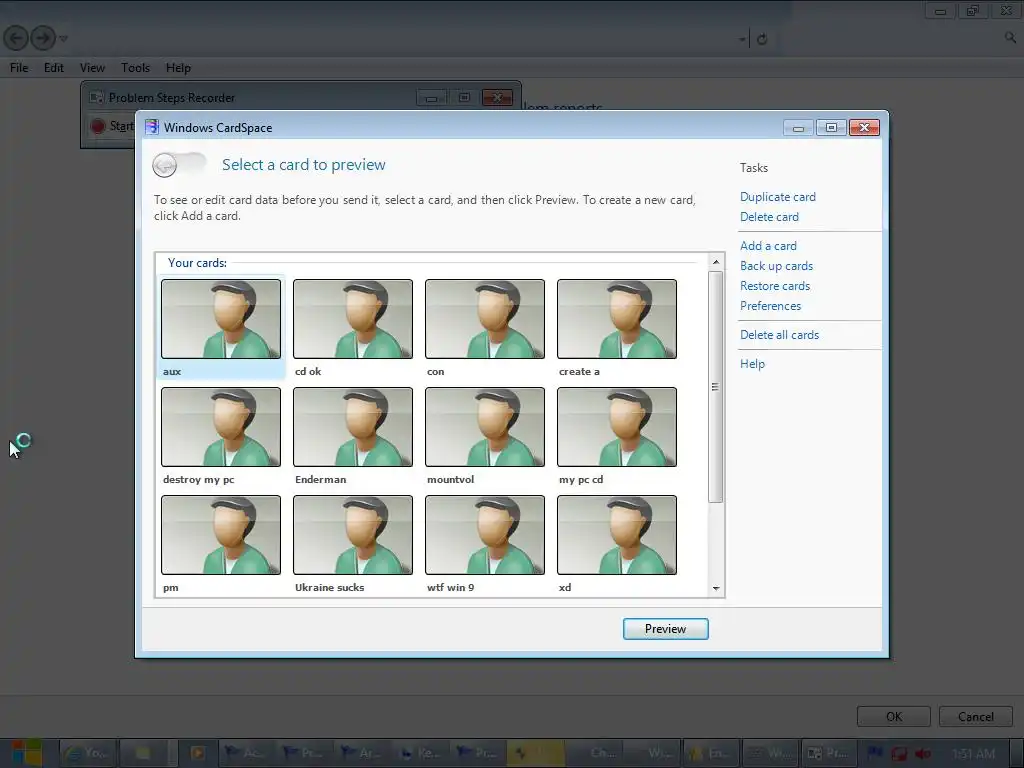Click the media player taskbar icon
The image size is (1024, 768).
[x=197, y=753]
